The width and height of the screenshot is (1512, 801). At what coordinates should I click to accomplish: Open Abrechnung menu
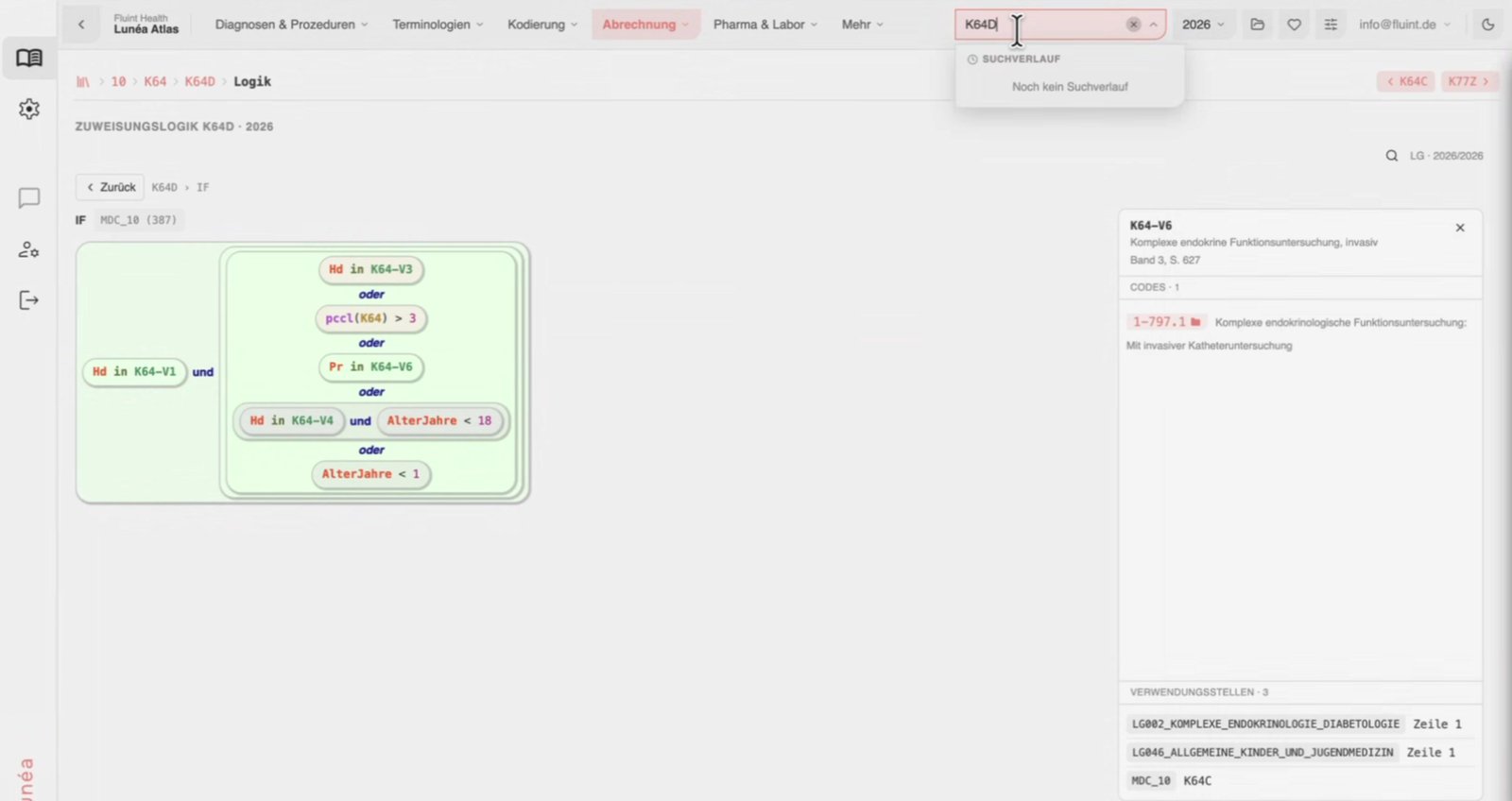click(x=645, y=25)
